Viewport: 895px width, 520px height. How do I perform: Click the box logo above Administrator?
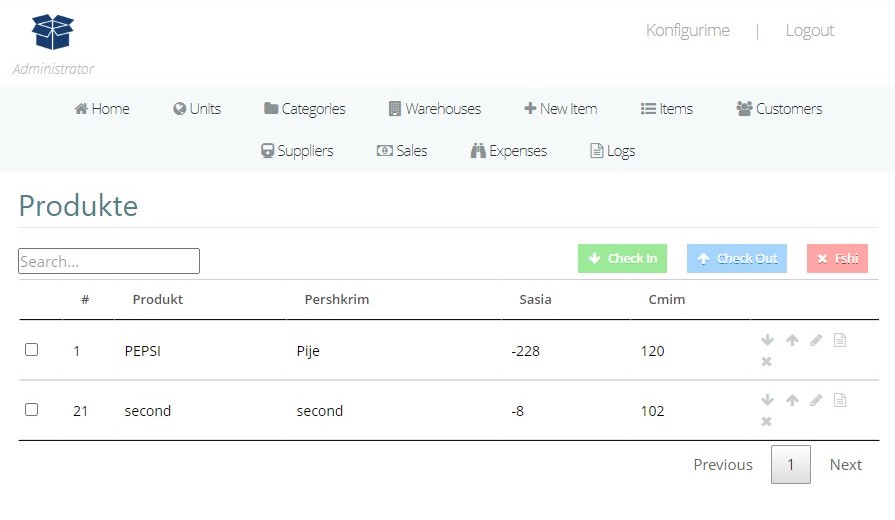click(x=53, y=32)
